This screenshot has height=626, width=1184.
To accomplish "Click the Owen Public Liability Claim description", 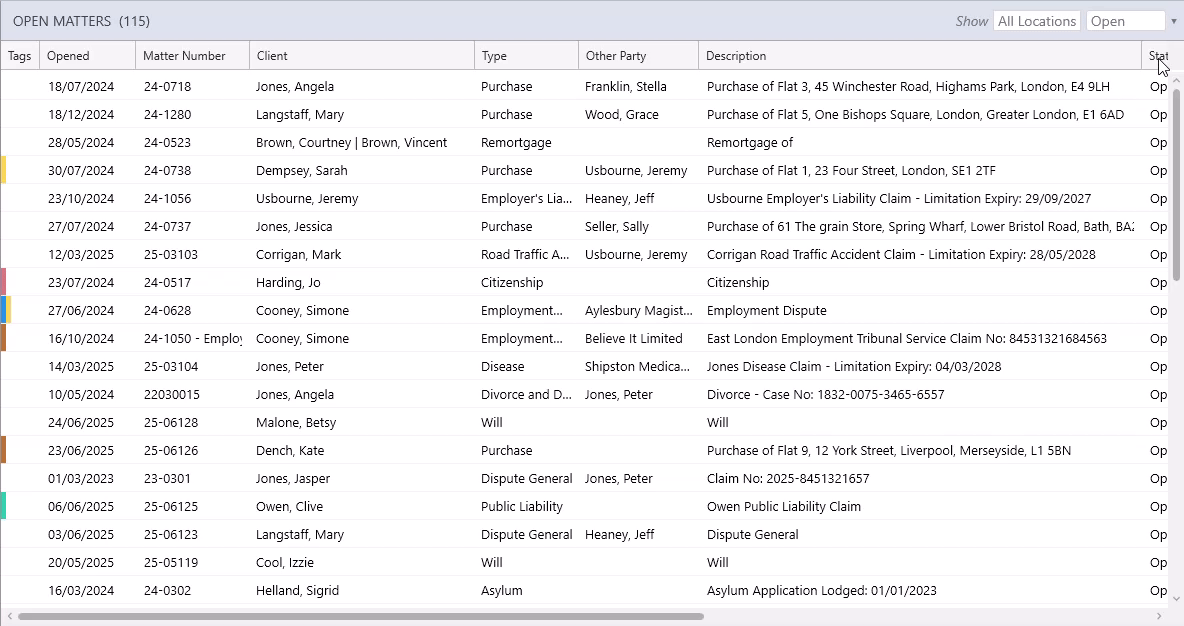I will click(784, 506).
